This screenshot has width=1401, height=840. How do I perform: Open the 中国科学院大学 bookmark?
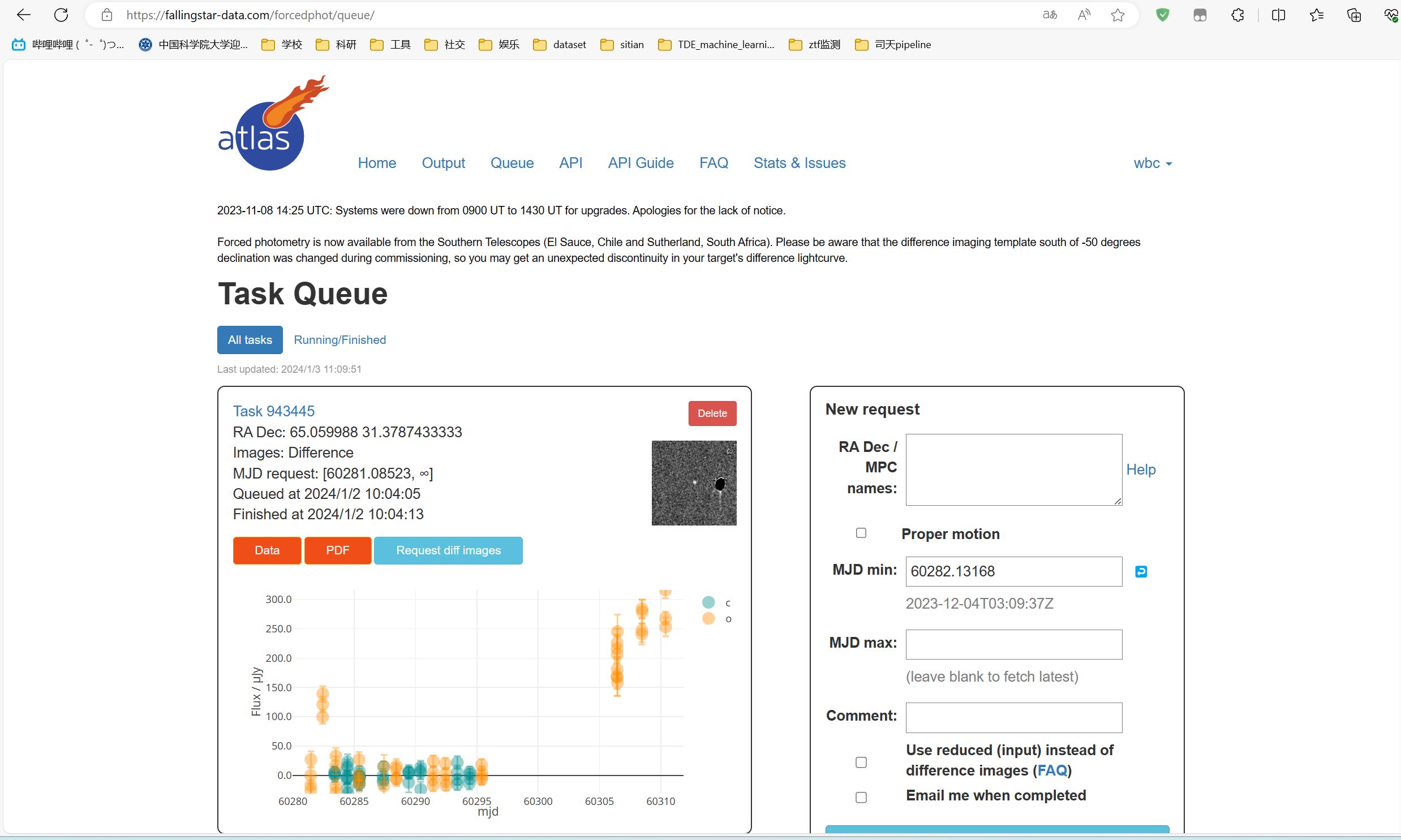[x=194, y=44]
